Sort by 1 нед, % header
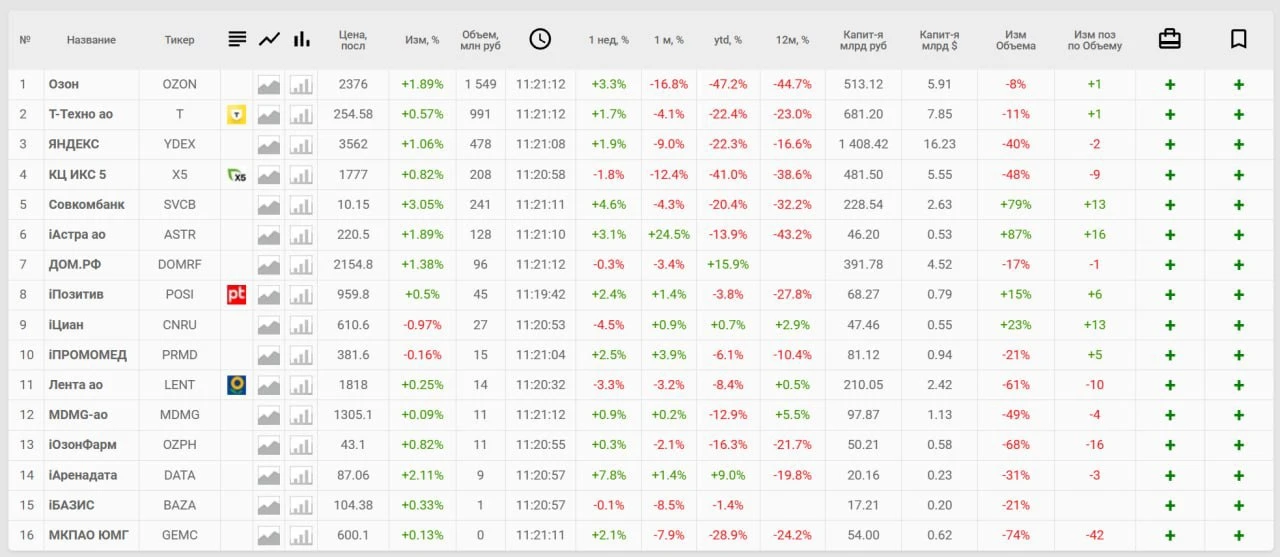This screenshot has height=557, width=1280. tap(608, 40)
